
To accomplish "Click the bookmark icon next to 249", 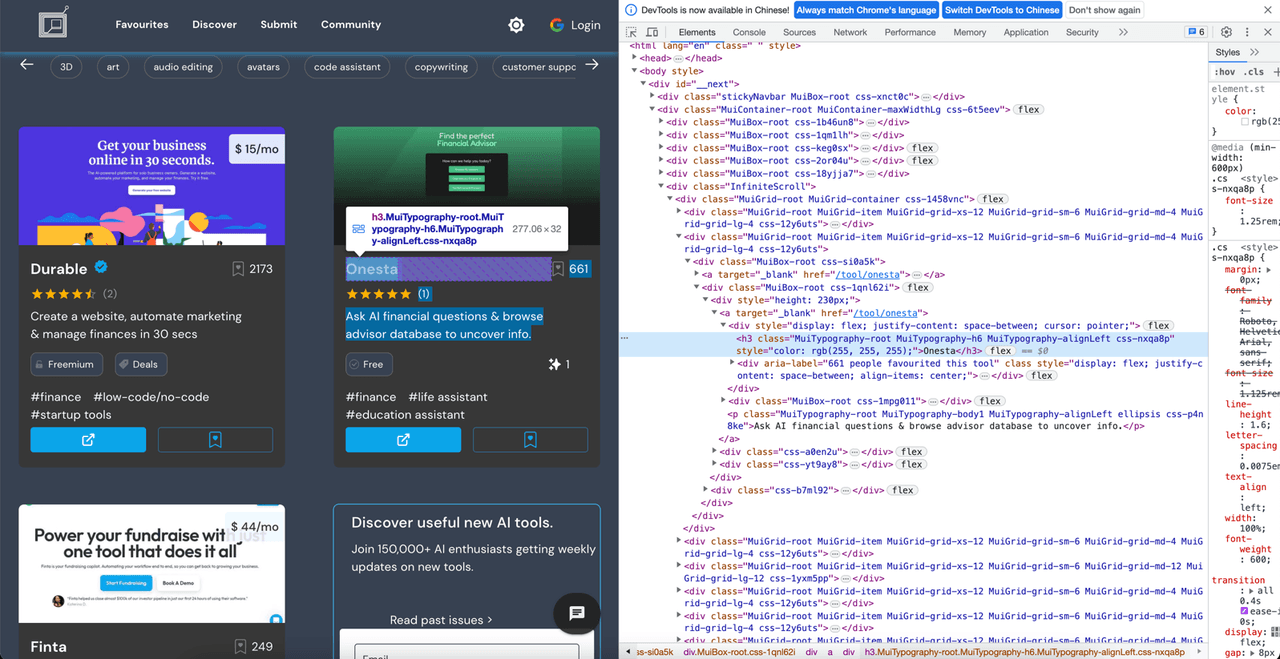I will click(x=240, y=647).
